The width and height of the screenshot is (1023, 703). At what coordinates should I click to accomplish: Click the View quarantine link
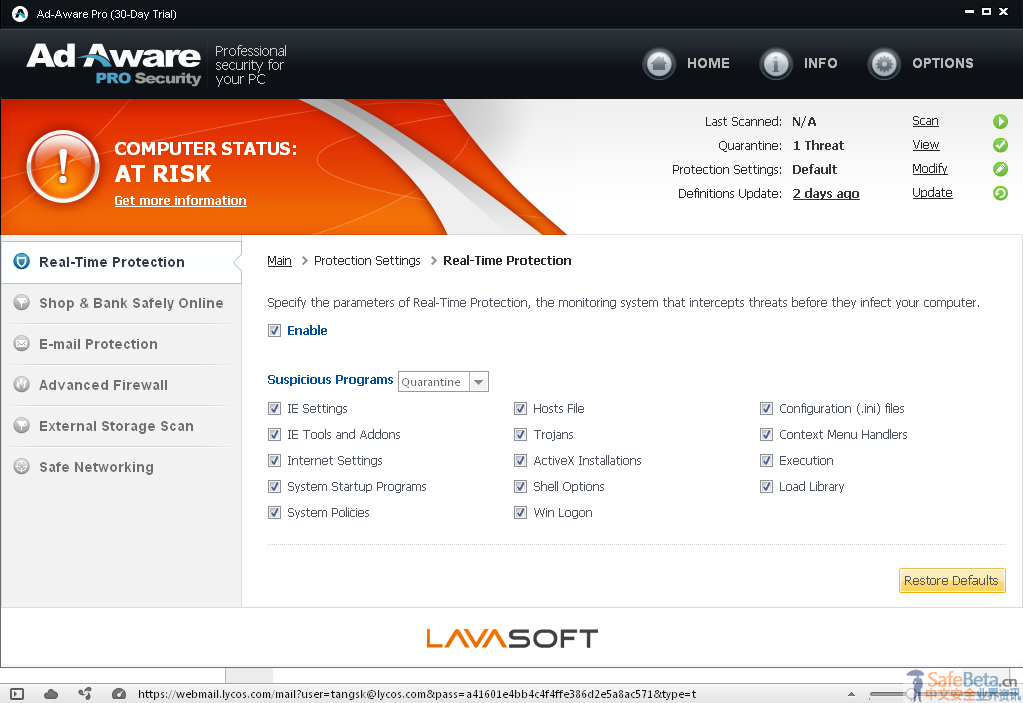926,145
